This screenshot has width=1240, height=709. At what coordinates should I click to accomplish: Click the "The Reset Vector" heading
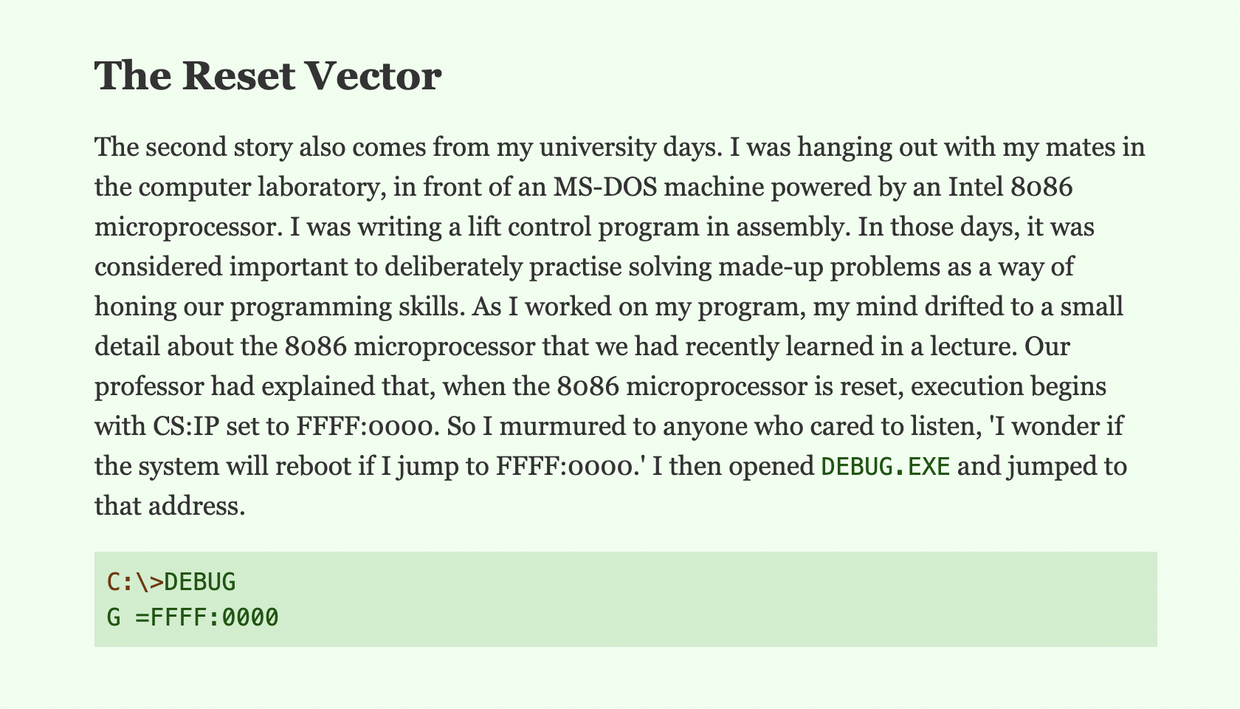[x=267, y=76]
